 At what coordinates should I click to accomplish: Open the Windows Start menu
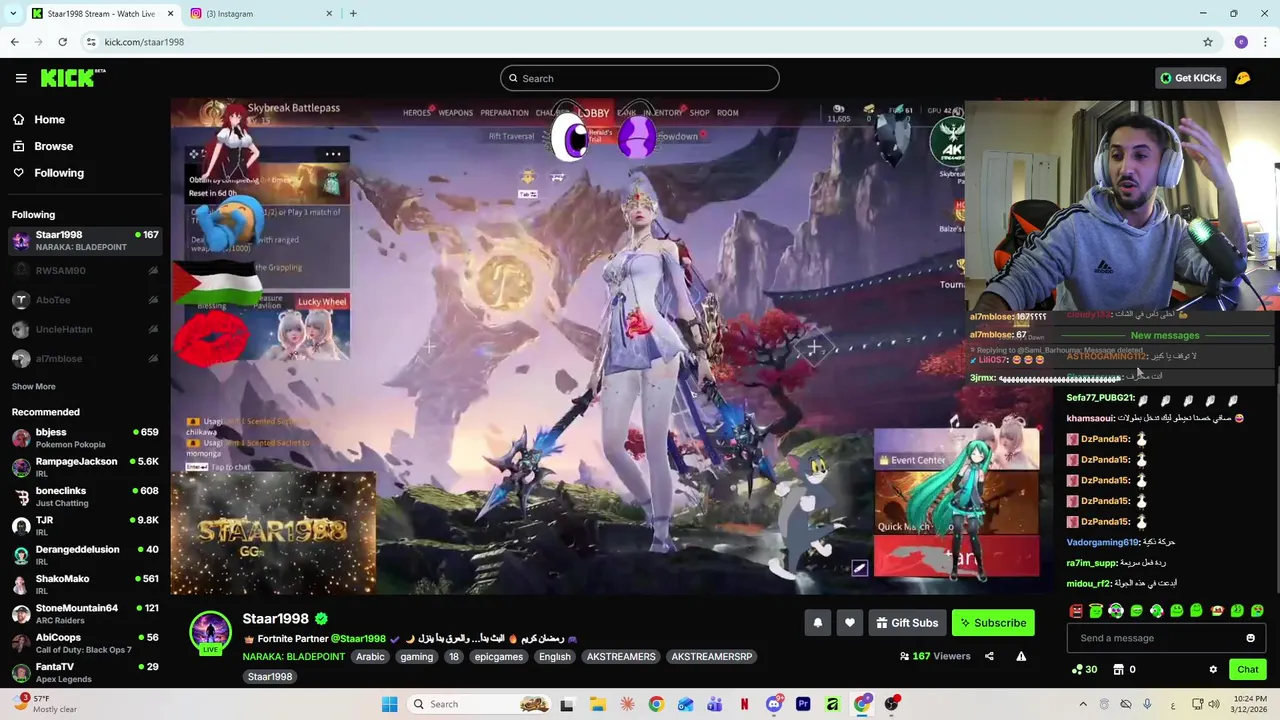coord(389,704)
